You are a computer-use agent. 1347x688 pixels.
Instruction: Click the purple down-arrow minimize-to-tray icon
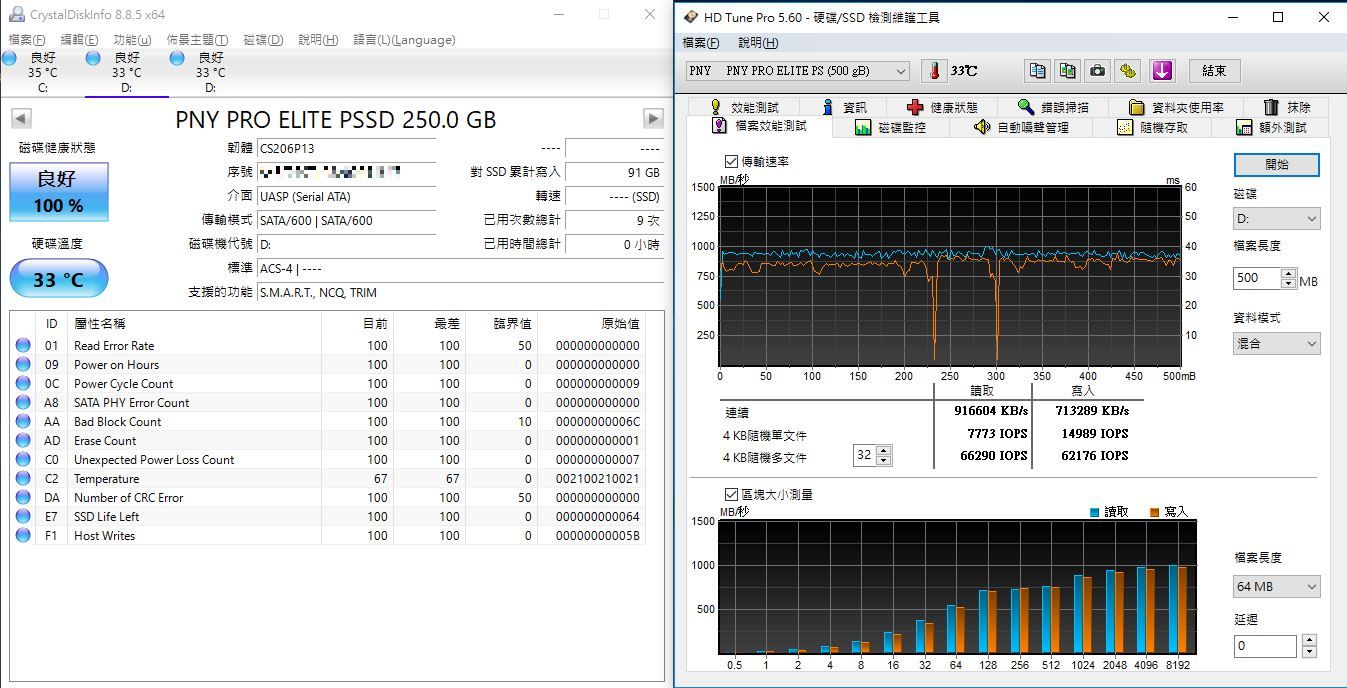(x=1161, y=71)
